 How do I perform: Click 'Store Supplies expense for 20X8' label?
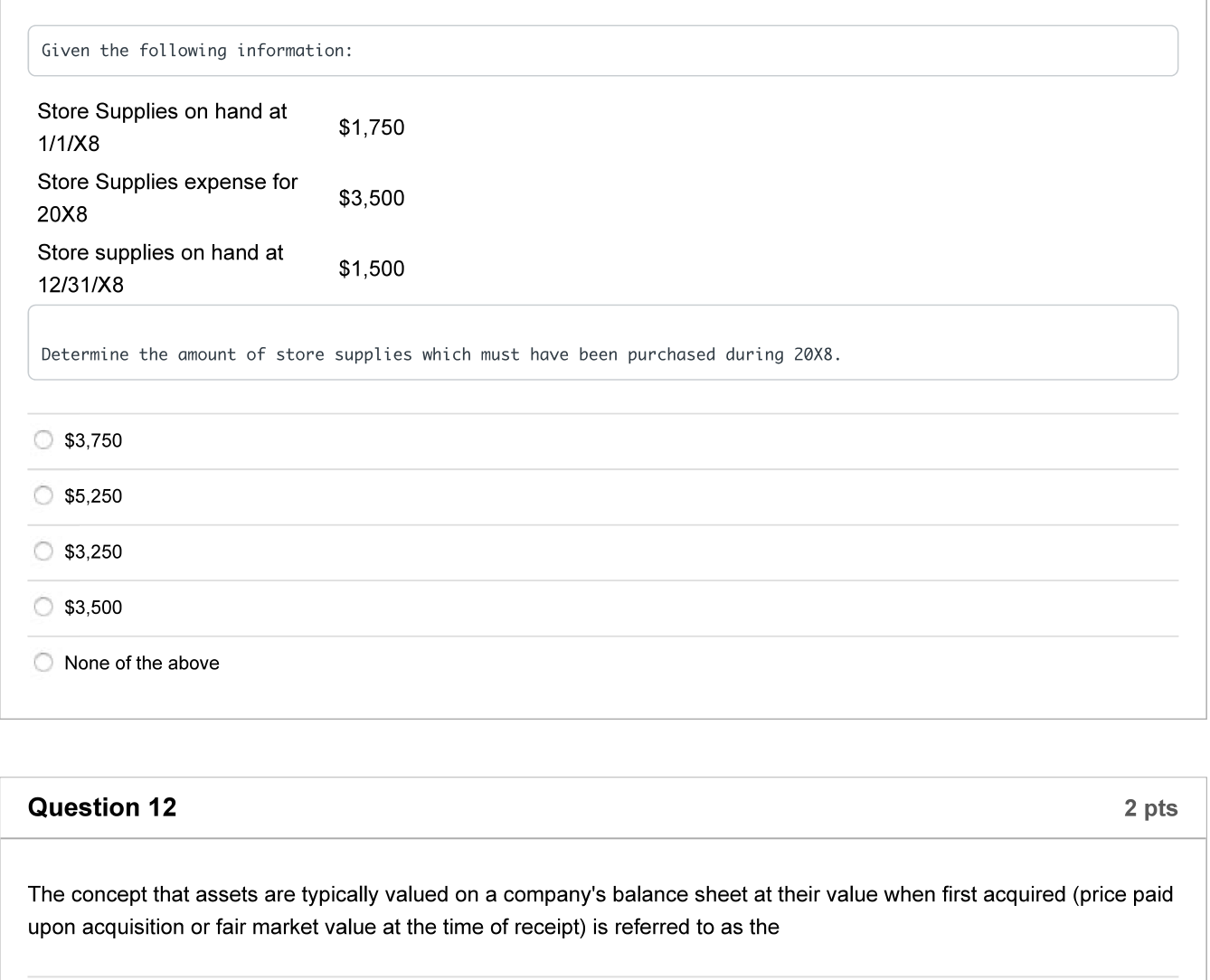(167, 198)
